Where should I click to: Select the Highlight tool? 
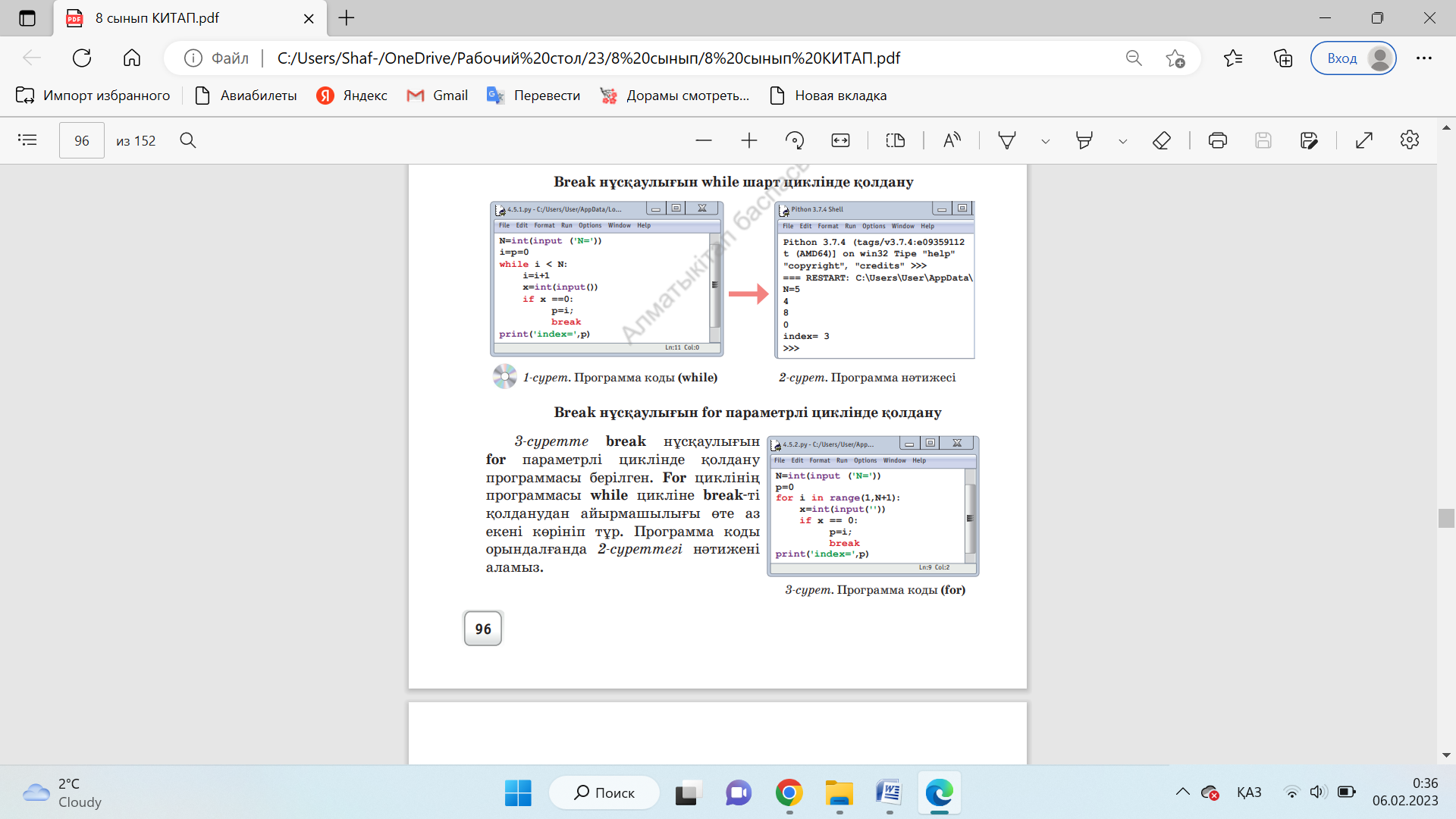1084,140
